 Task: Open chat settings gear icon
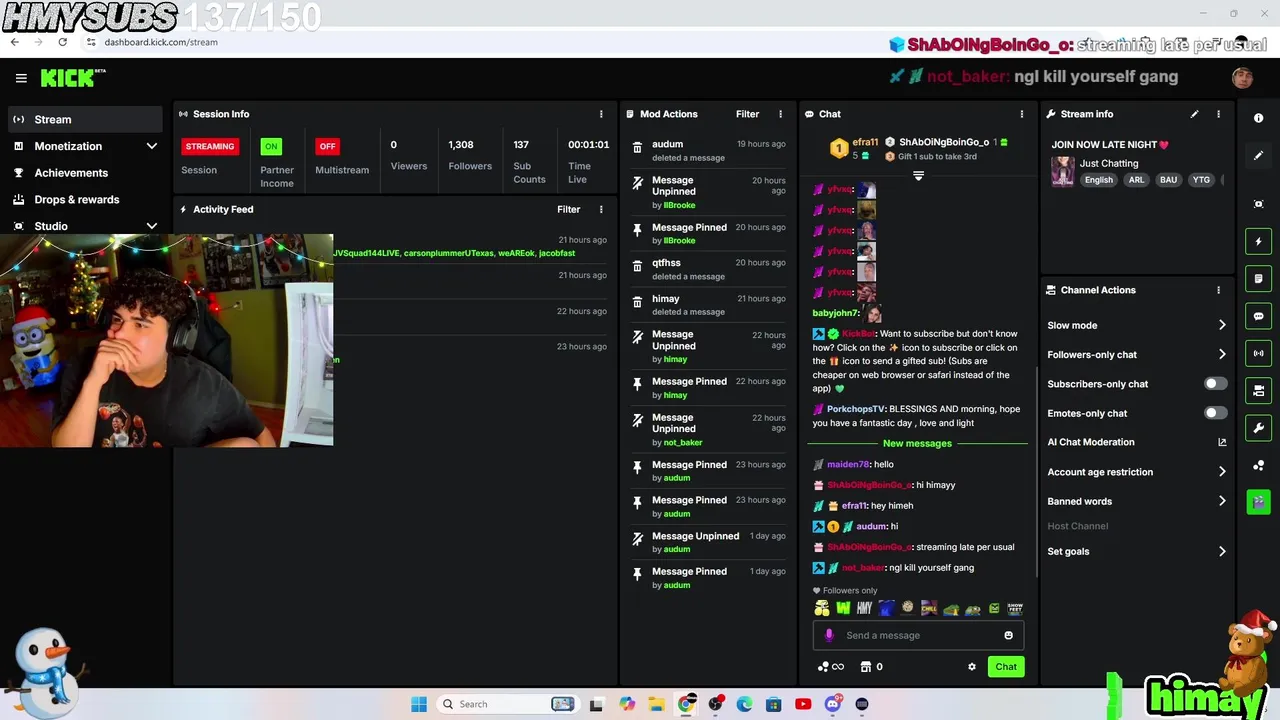(x=971, y=667)
